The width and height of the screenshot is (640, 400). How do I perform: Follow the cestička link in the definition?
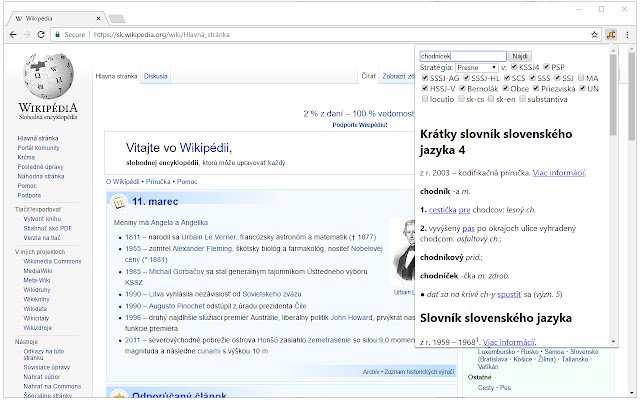tap(442, 210)
